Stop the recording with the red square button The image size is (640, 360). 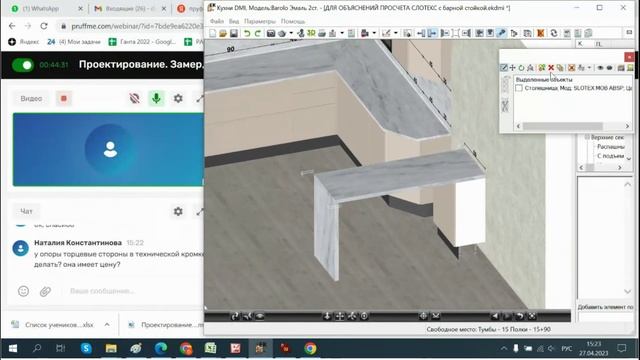tap(64, 98)
